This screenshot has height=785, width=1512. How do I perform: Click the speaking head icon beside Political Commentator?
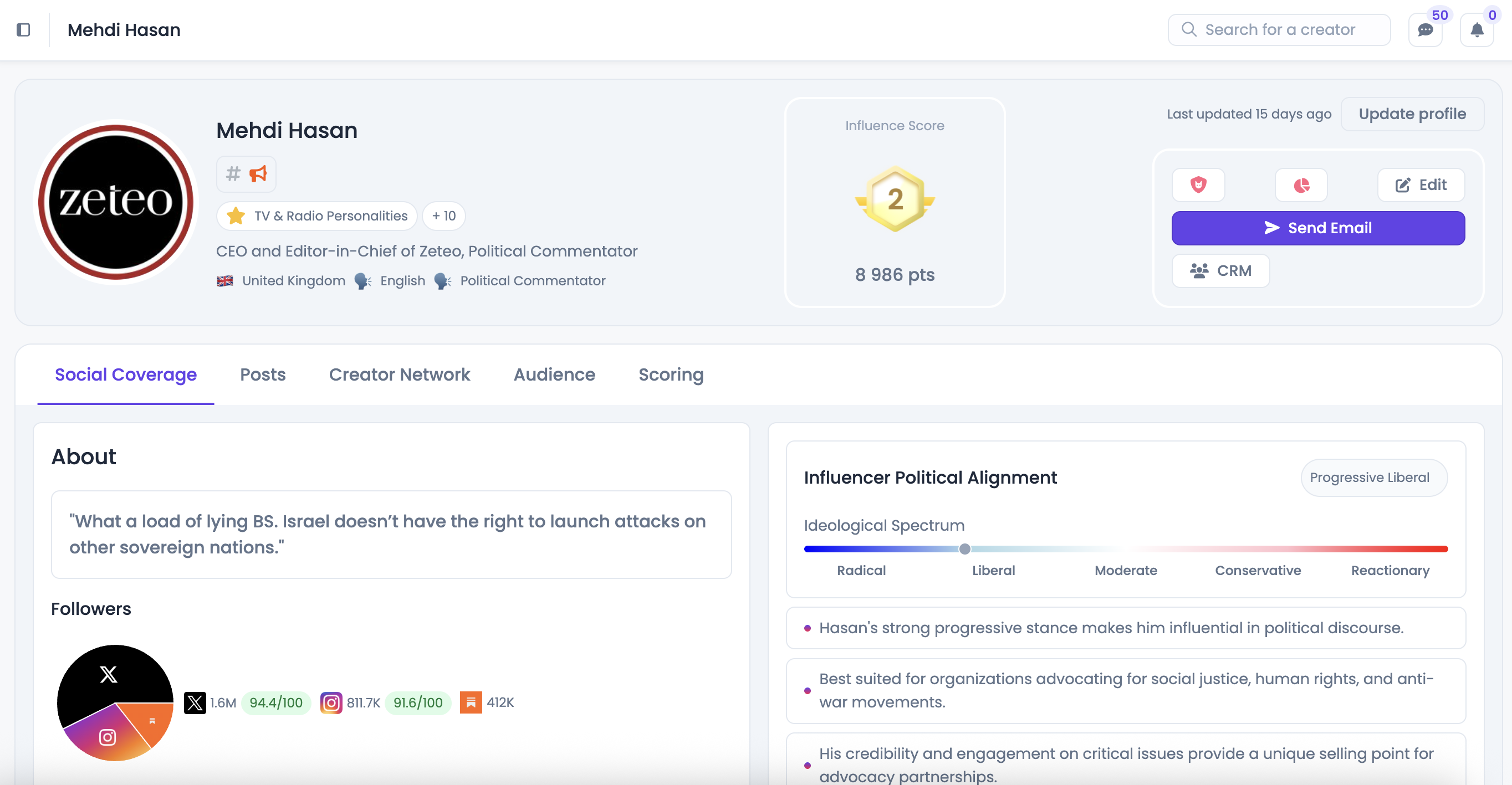click(442, 281)
